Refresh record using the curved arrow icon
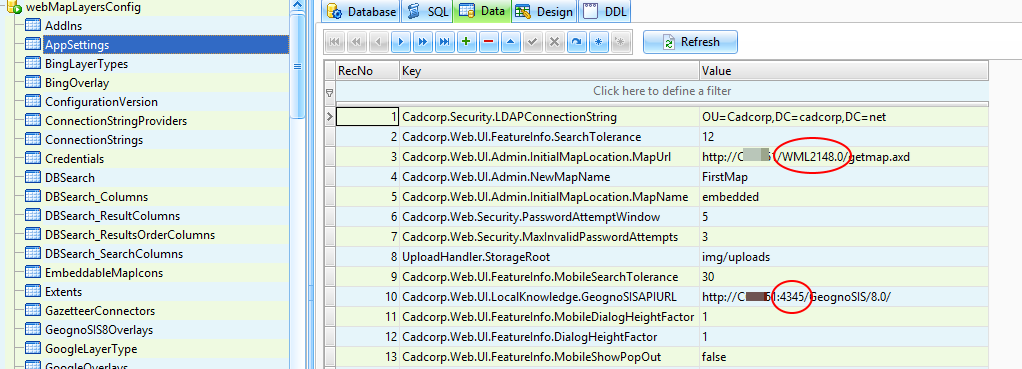The image size is (1022, 369). 576,42
